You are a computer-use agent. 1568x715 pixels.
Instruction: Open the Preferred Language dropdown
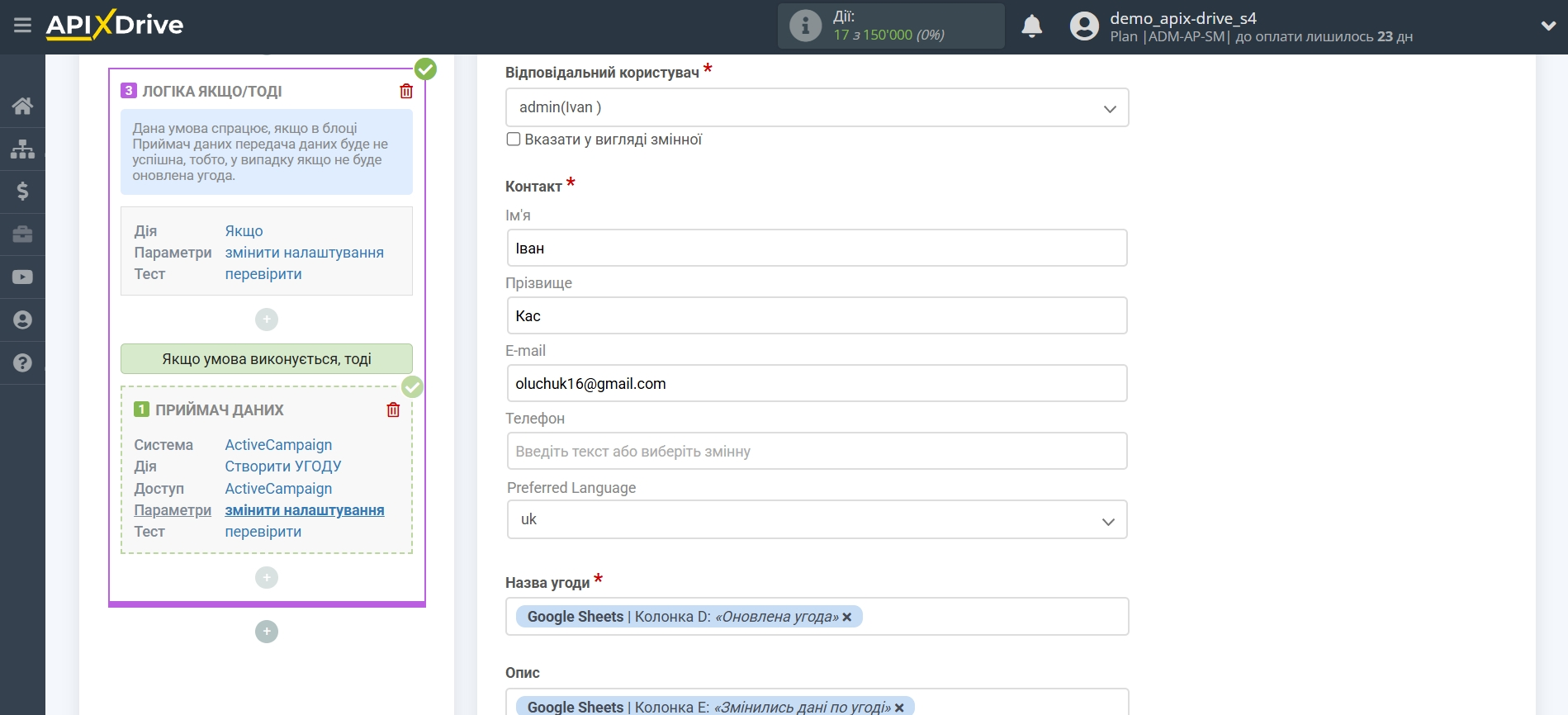coord(817,519)
